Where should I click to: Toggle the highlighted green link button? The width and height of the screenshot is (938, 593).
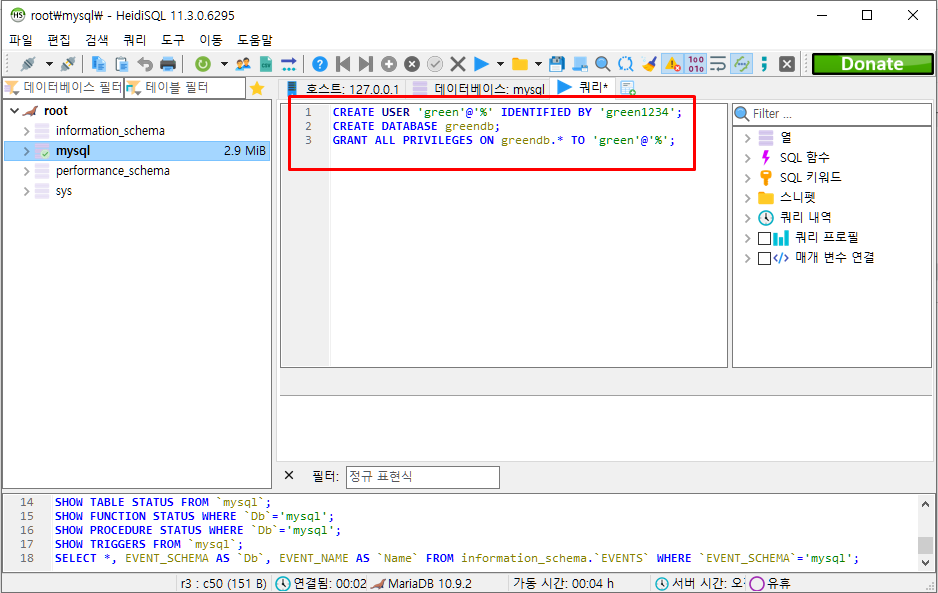742,64
